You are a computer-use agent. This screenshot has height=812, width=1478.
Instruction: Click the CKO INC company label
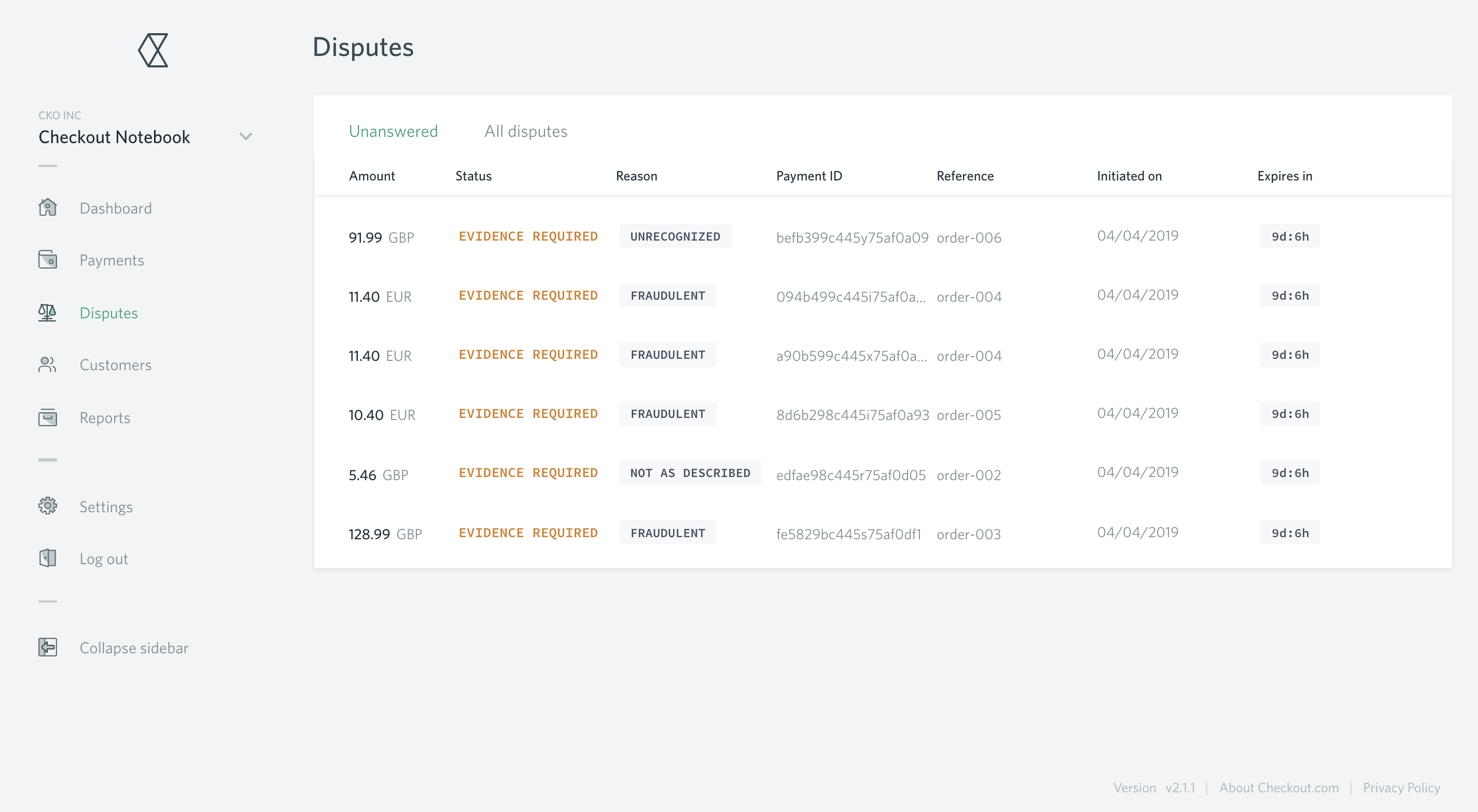click(60, 115)
